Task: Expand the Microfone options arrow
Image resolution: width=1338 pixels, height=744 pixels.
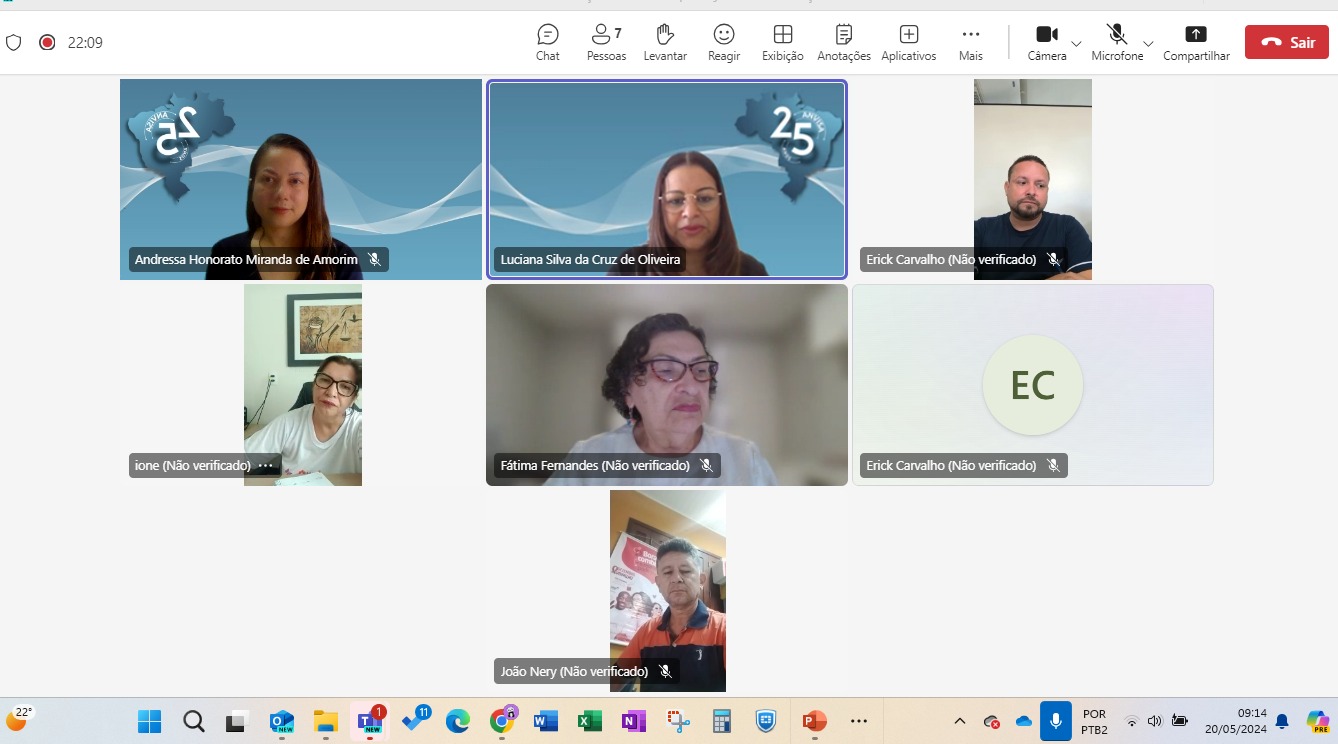Action: click(1148, 44)
